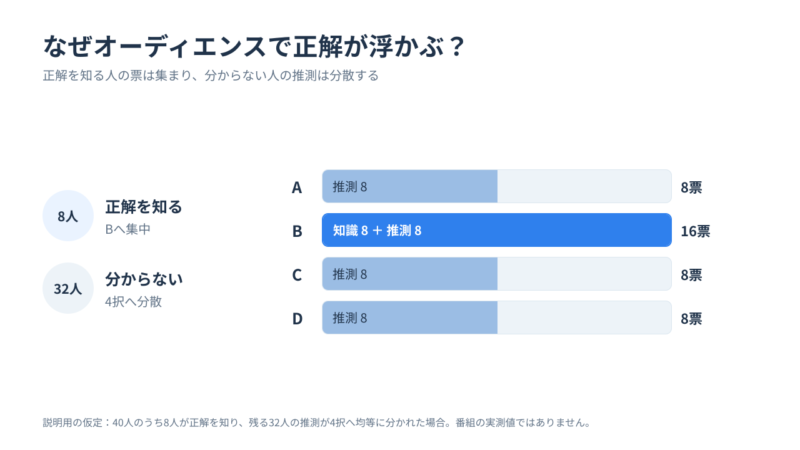
Task: Select the option letter D label
Action: click(x=297, y=318)
